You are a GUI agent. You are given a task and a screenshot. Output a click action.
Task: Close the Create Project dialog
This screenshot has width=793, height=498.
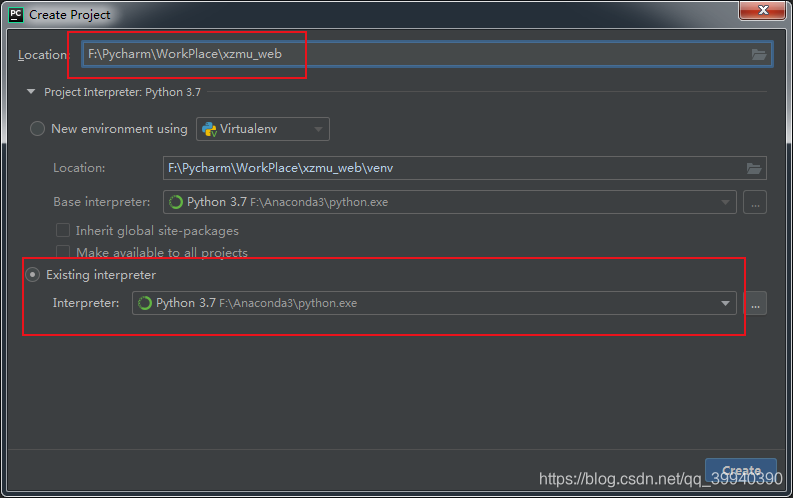763,10
